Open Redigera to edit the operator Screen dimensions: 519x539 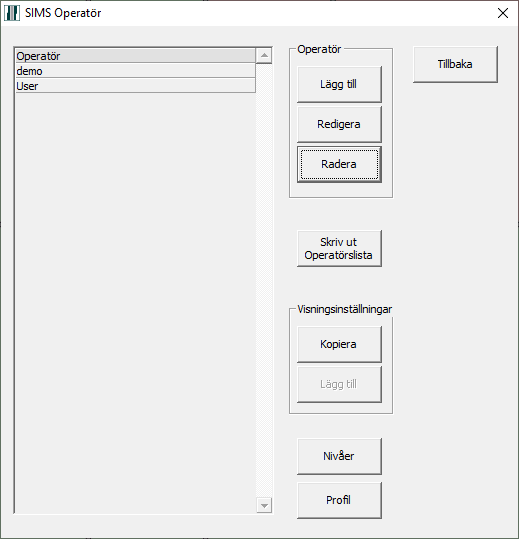339,124
